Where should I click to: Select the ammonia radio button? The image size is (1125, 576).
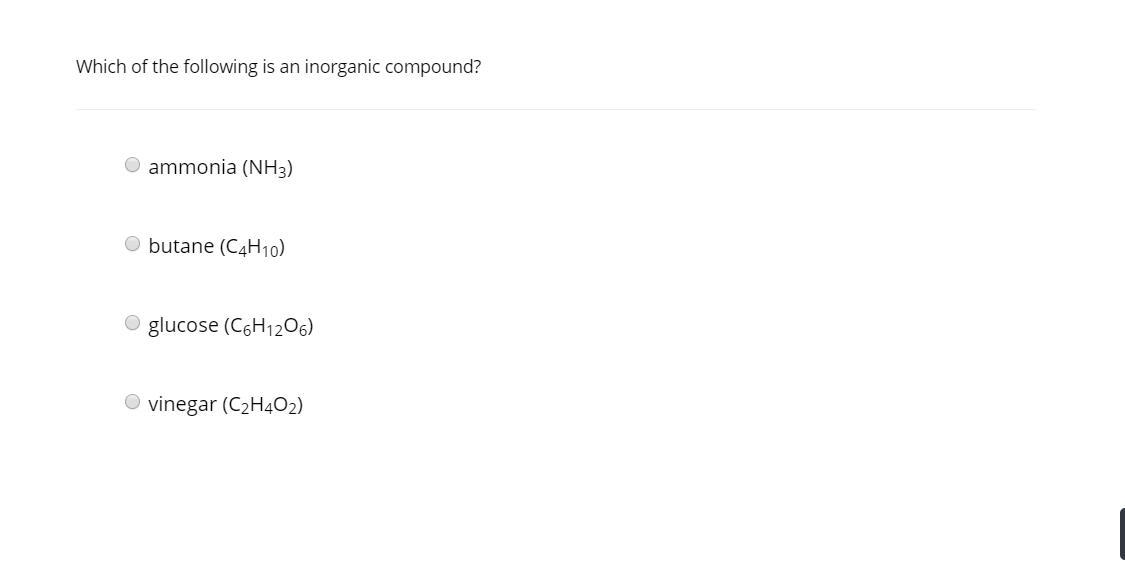pyautogui.click(x=133, y=165)
